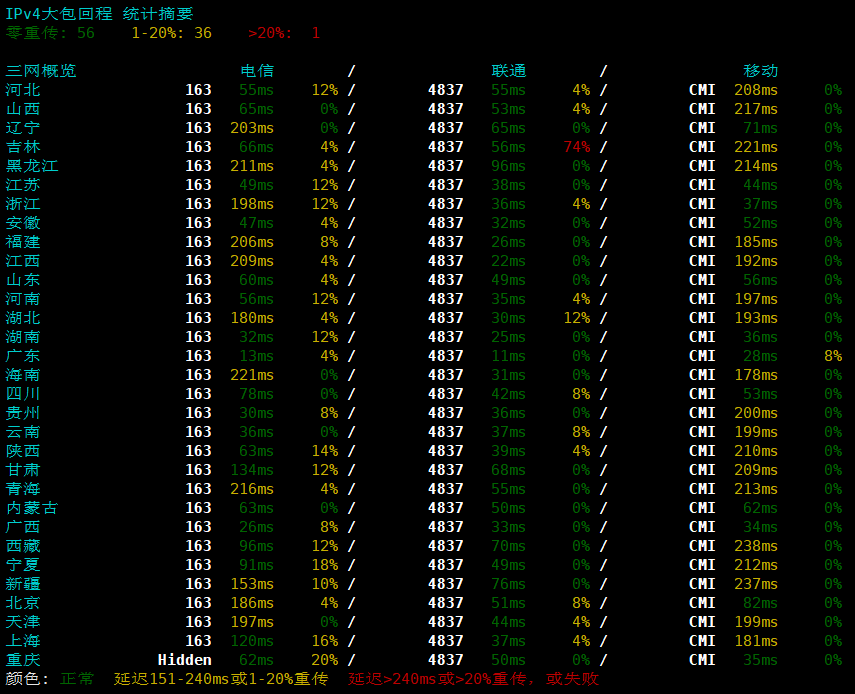The image size is (855, 694).
Task: Click the 11ms unicom latency for 广东
Action: coord(508,356)
